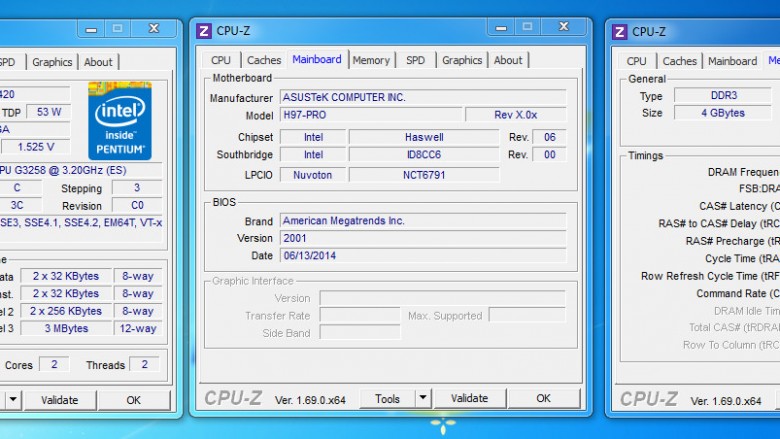Click the empty Side Band field
The image size is (780, 439).
point(360,333)
